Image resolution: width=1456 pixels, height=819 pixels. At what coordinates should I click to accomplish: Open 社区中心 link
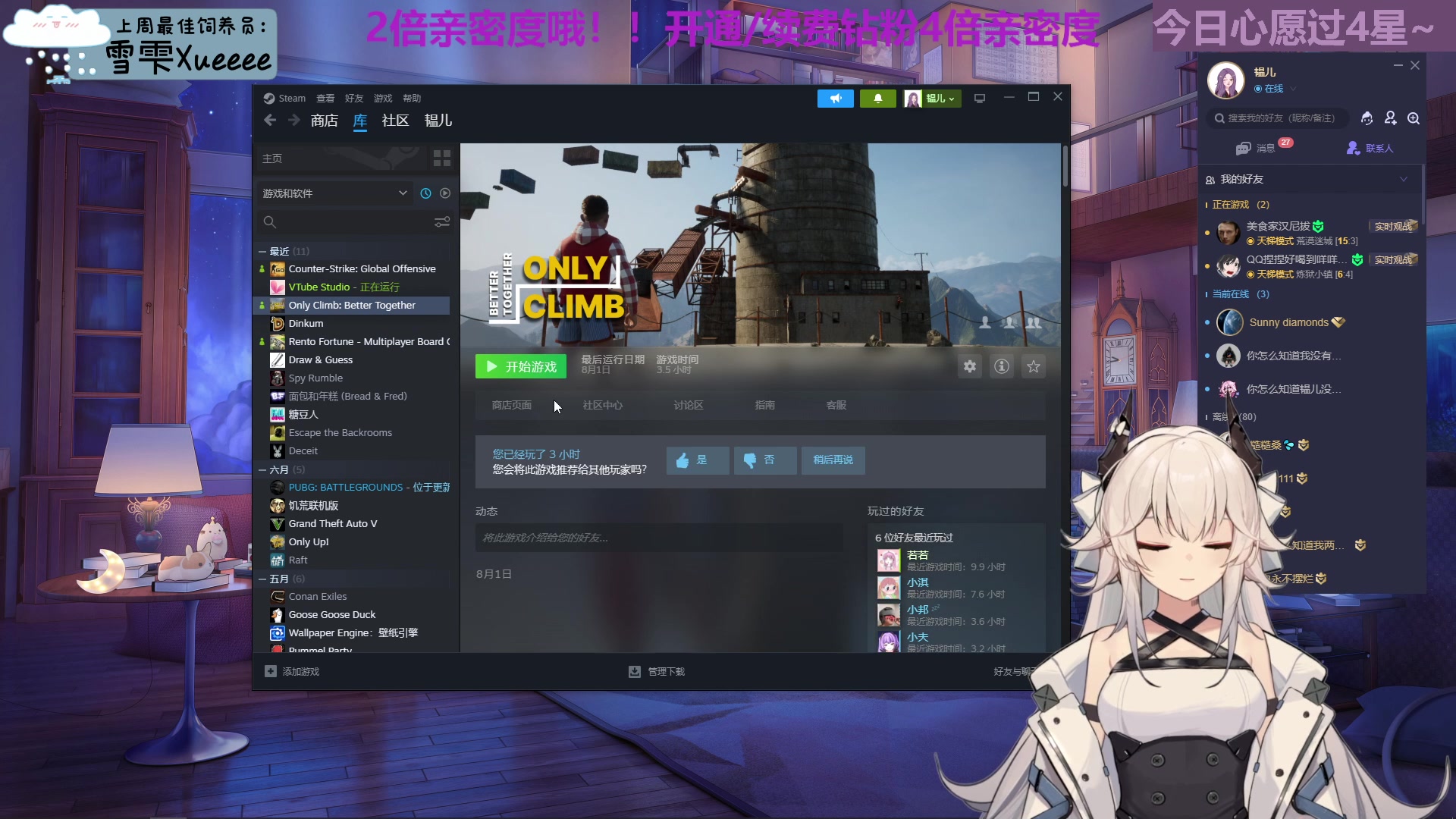click(603, 406)
